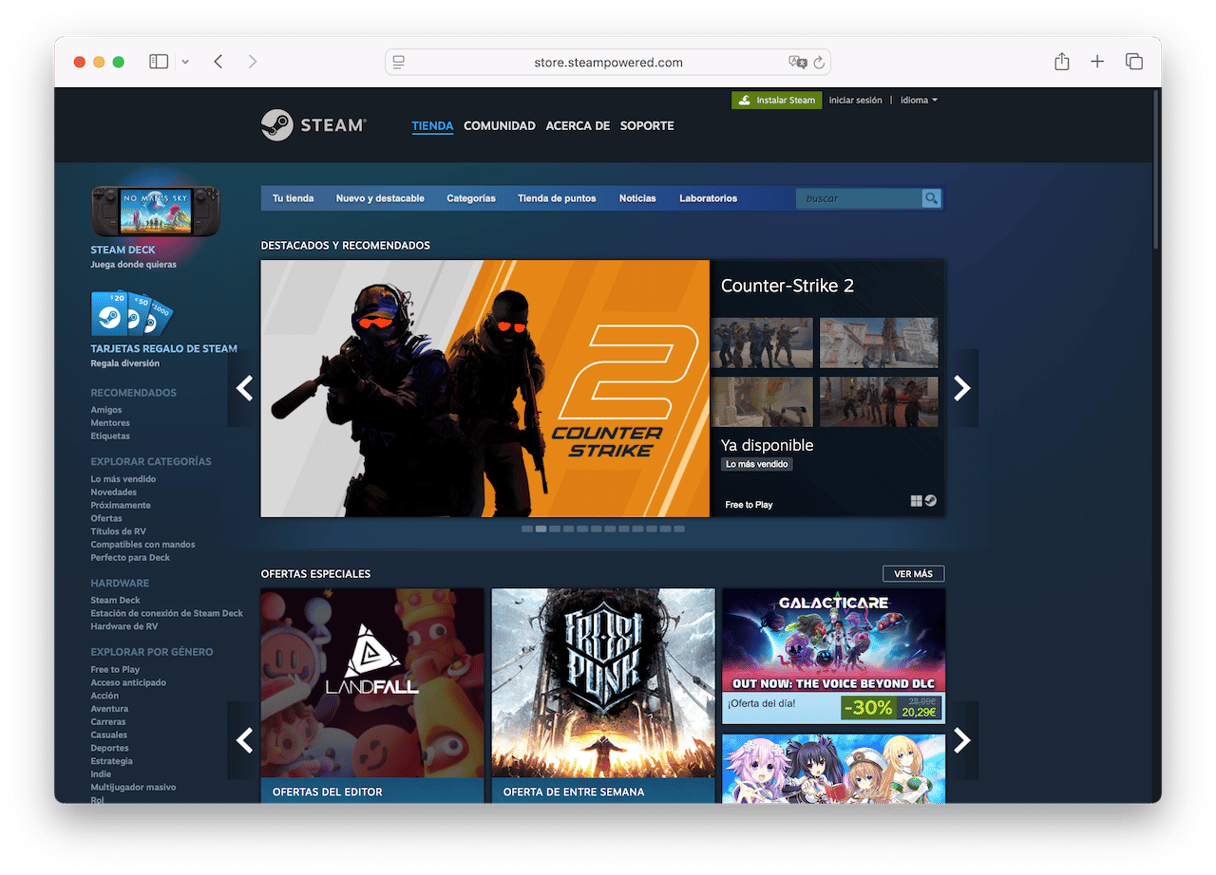Open Títulos de RV link
The height and width of the screenshot is (875, 1216).
[118, 531]
